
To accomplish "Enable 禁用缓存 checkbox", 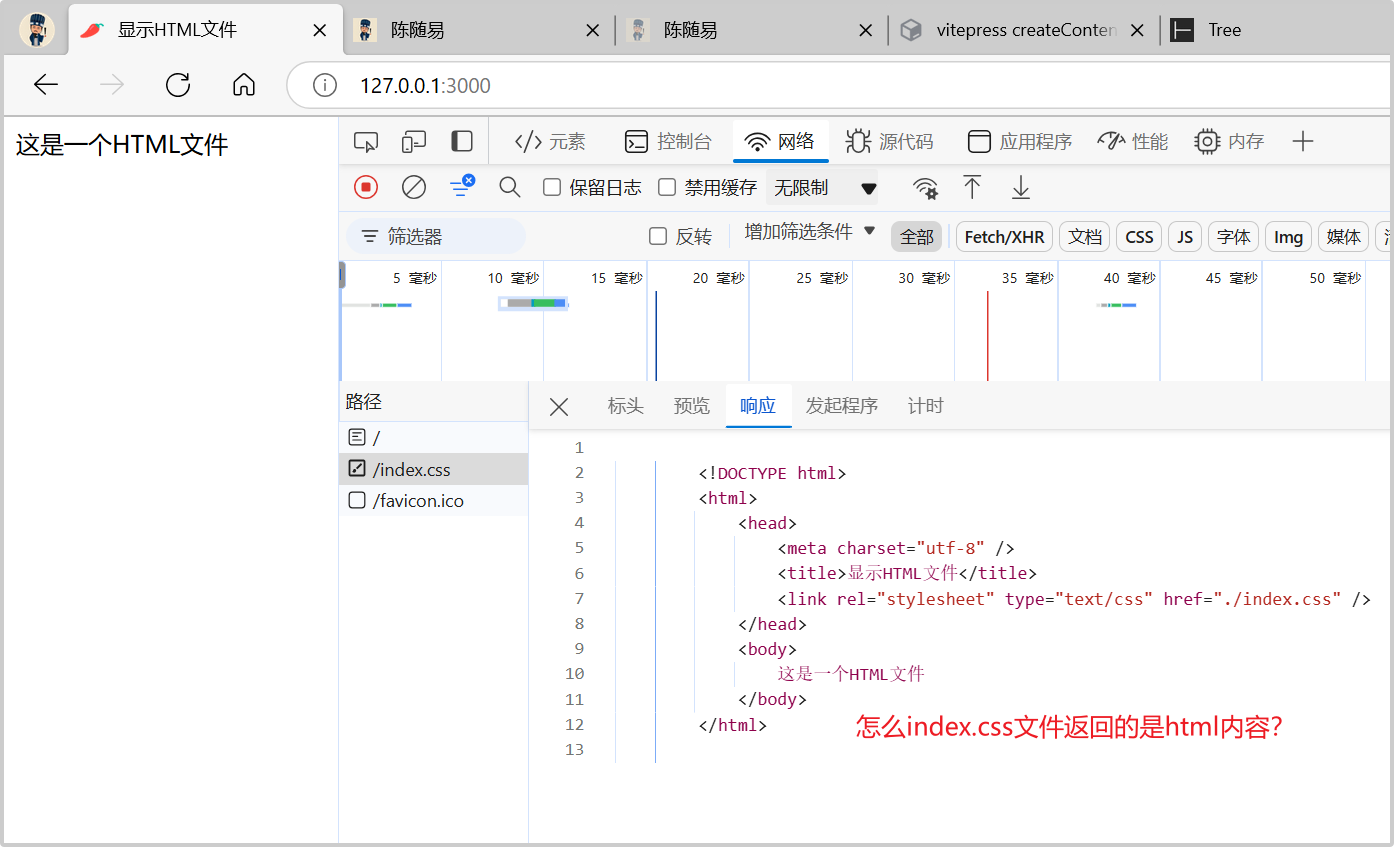I will click(x=667, y=187).
